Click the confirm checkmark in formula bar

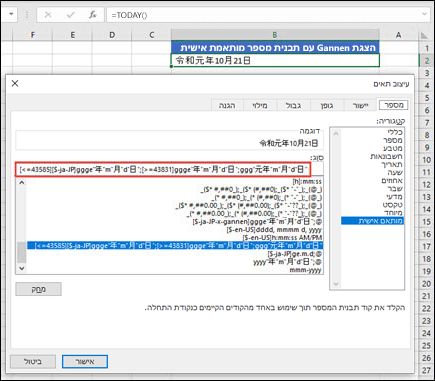(71, 15)
